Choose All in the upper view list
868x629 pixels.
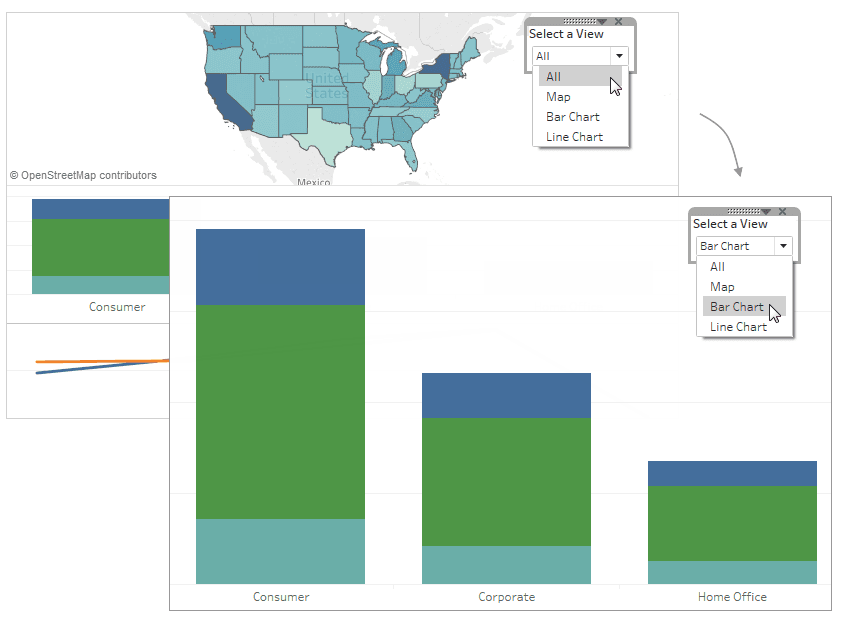(x=580, y=76)
